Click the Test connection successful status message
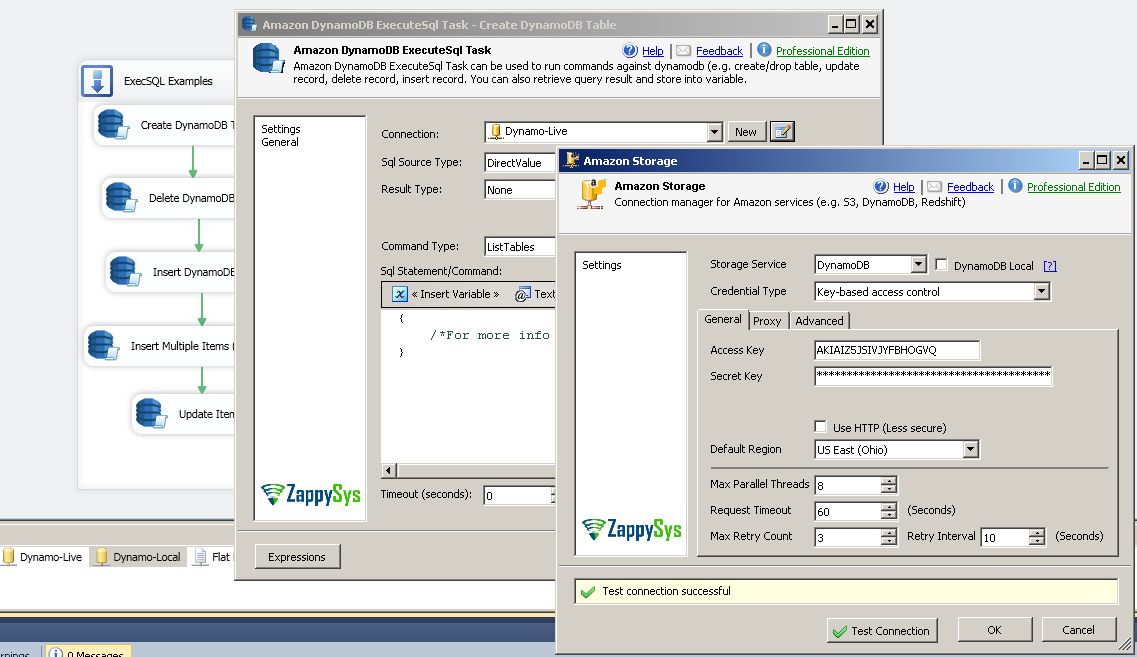The width and height of the screenshot is (1137, 657). [666, 591]
